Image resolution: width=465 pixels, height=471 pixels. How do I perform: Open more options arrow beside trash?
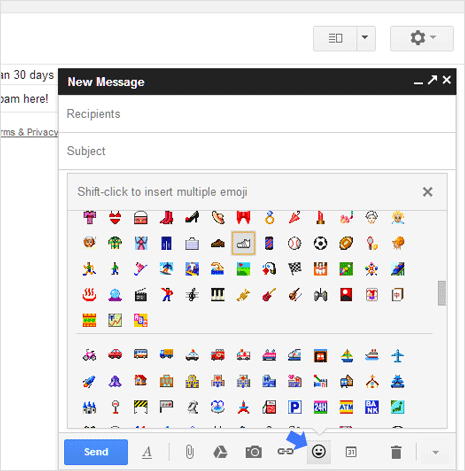pyautogui.click(x=435, y=452)
